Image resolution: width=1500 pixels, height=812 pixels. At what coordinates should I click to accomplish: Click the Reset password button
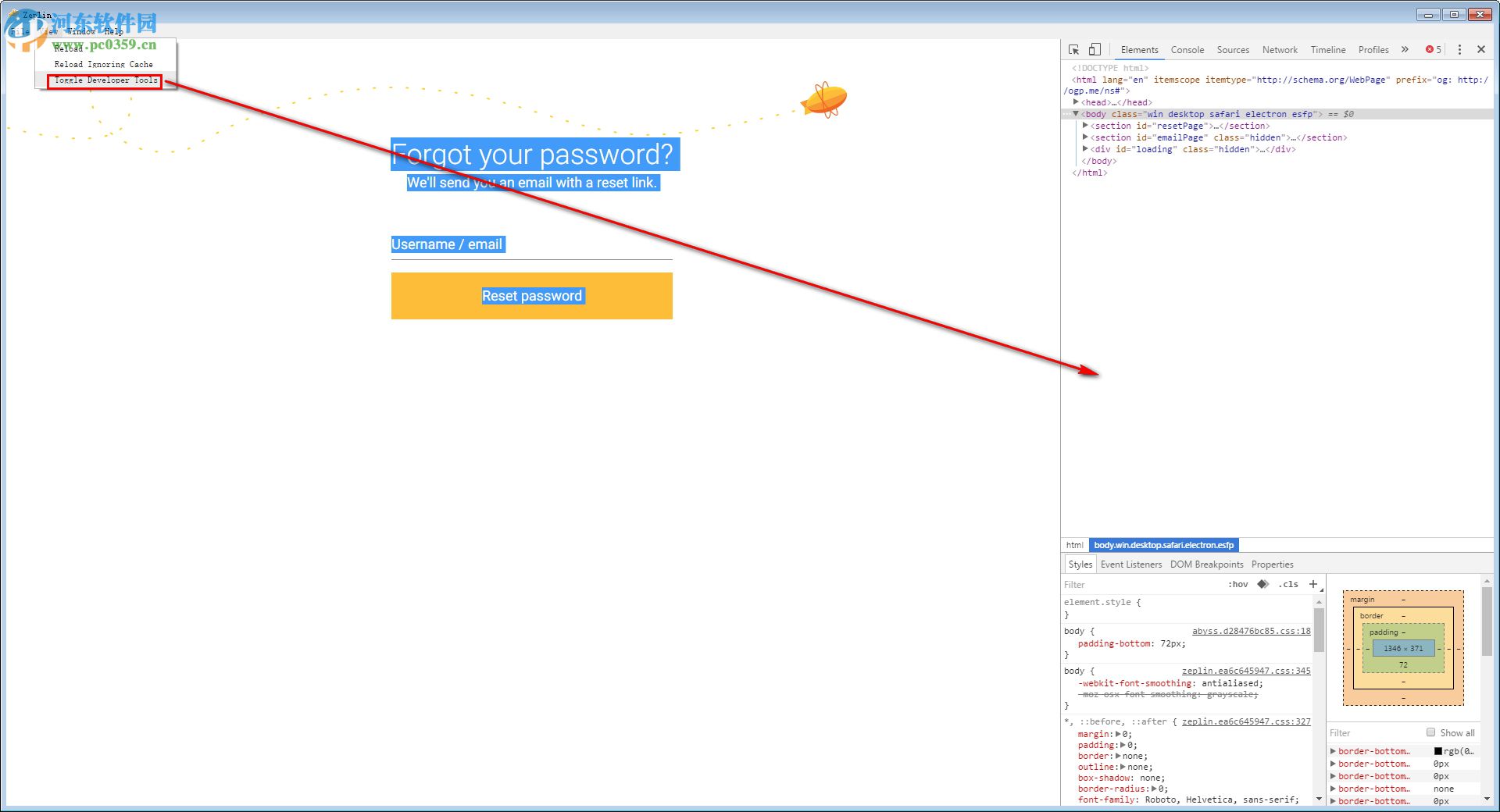pyautogui.click(x=532, y=296)
